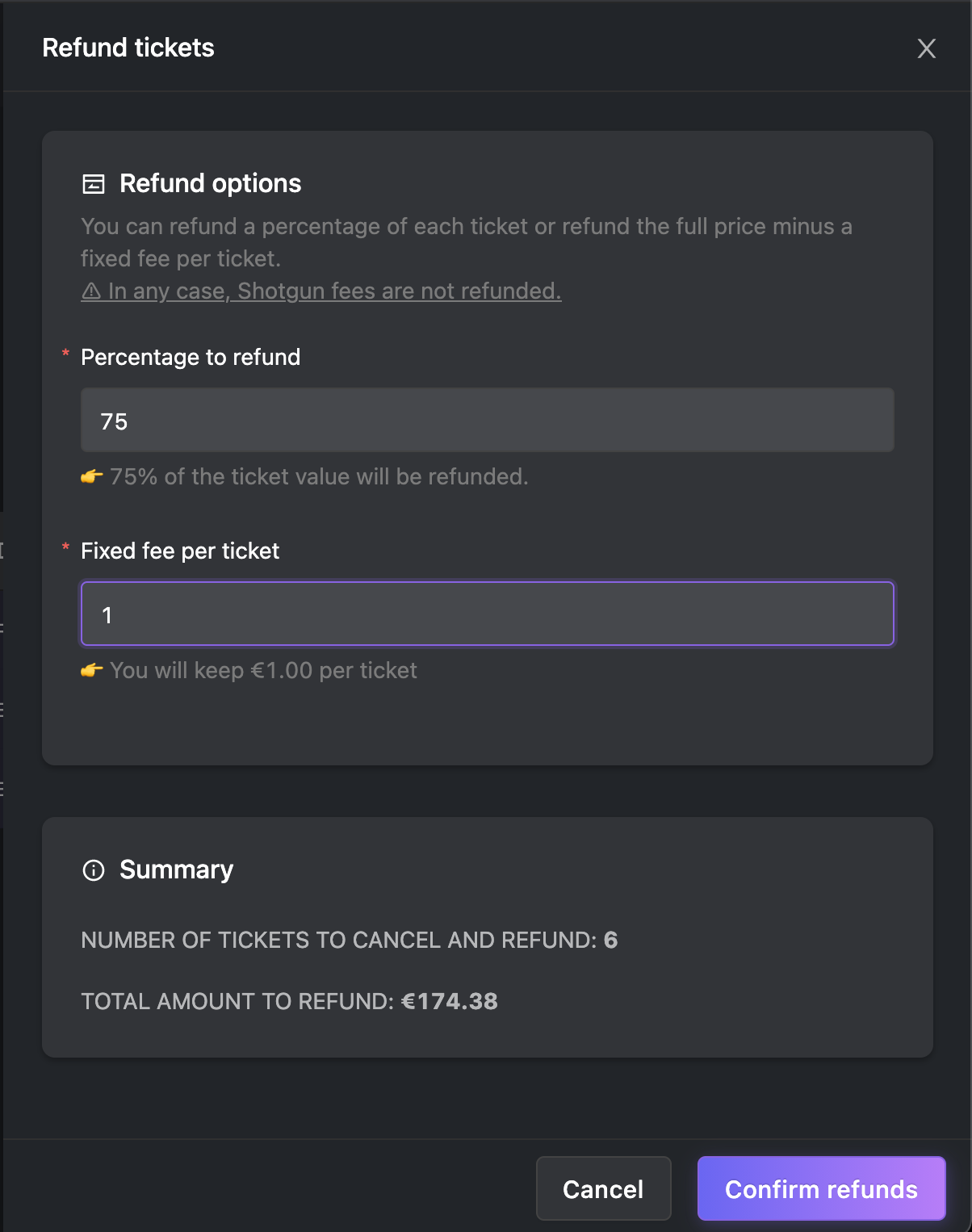The width and height of the screenshot is (972, 1232).
Task: Click red asterisk next to Percentage to refund
Action: [x=65, y=354]
